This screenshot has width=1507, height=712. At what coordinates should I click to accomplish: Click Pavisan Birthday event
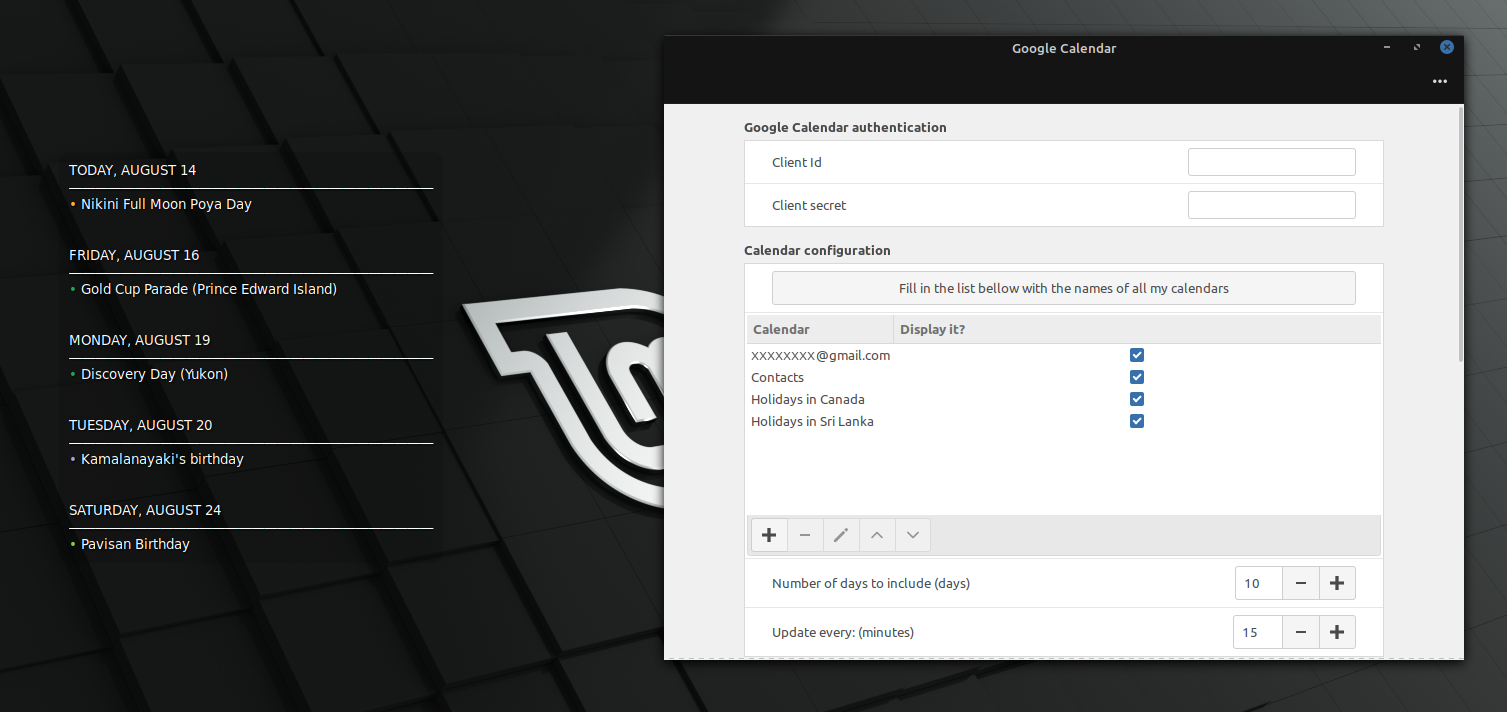point(135,544)
